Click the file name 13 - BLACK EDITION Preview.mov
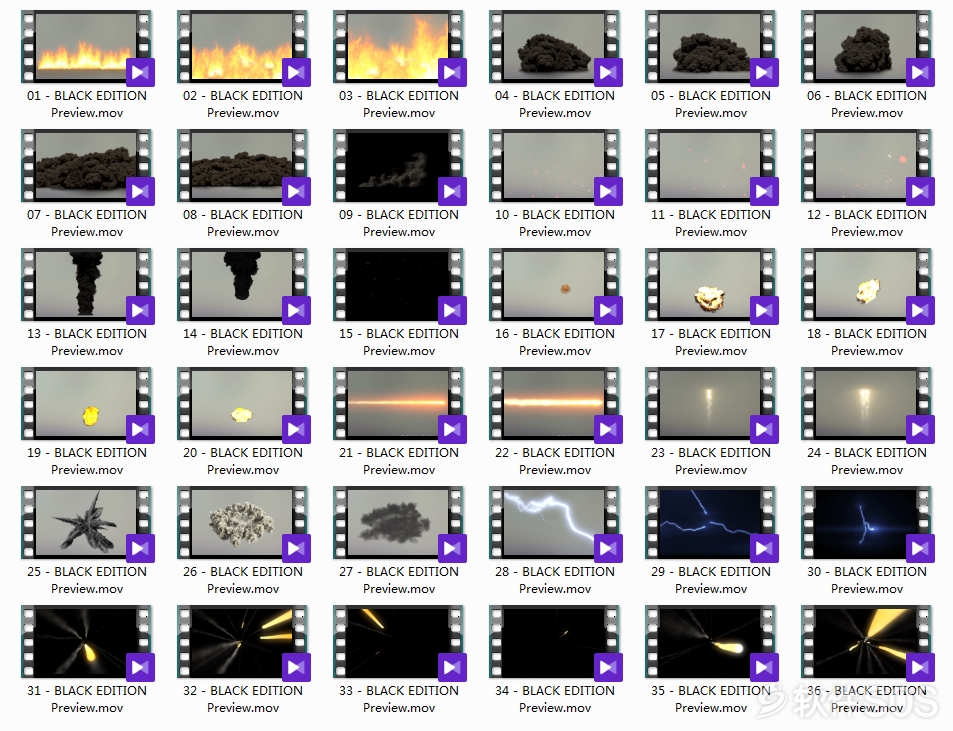This screenshot has width=953, height=731. point(86,342)
